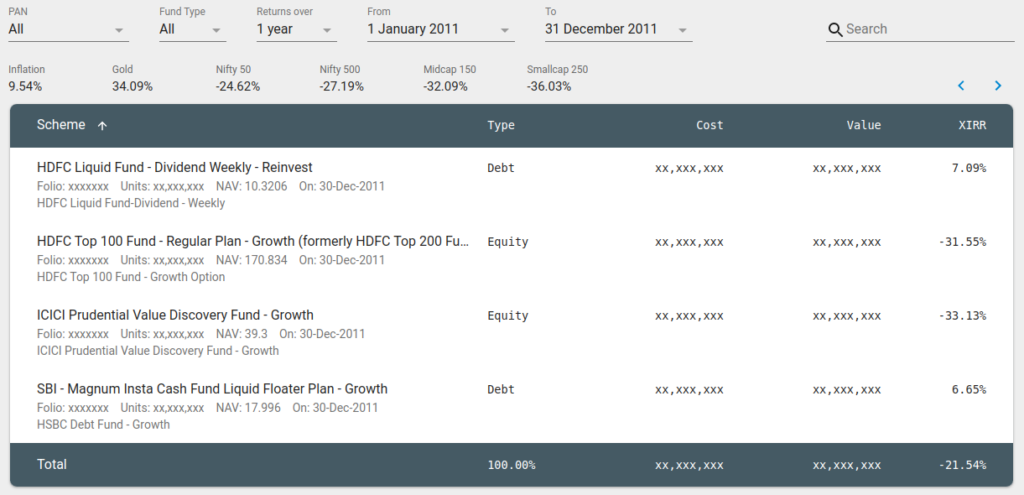Select HDFC Liquid Fund Dividend Weekly row
Viewport: 1024px width, 495px height.
(511, 185)
